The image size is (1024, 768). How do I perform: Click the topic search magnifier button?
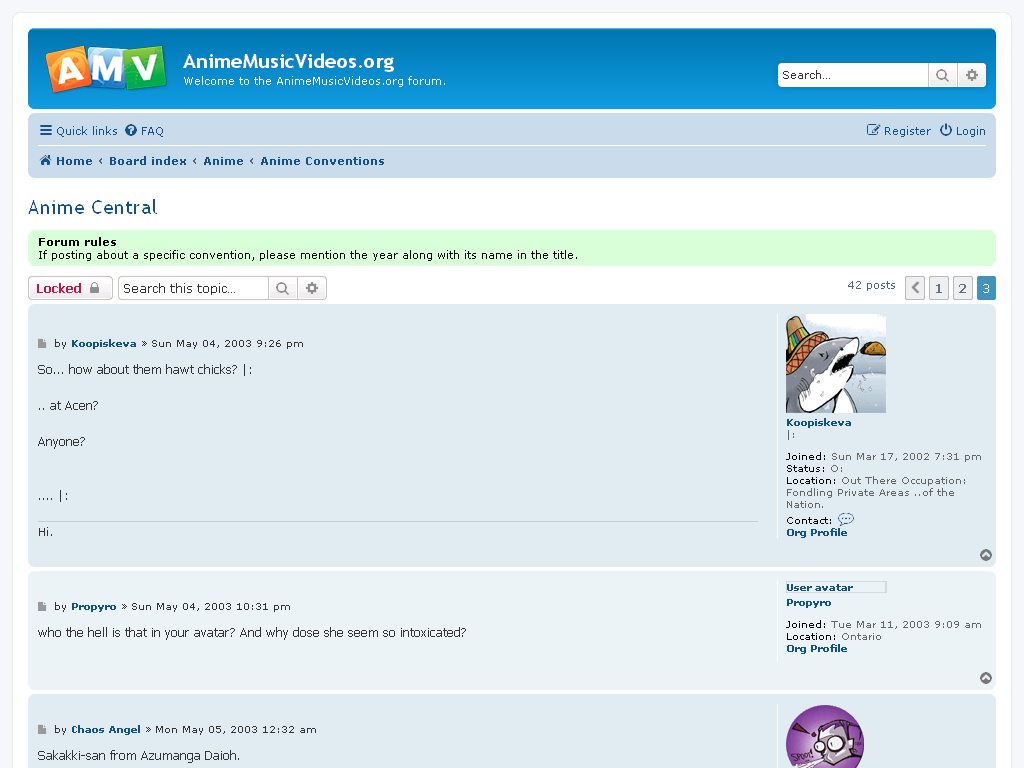pyautogui.click(x=283, y=288)
